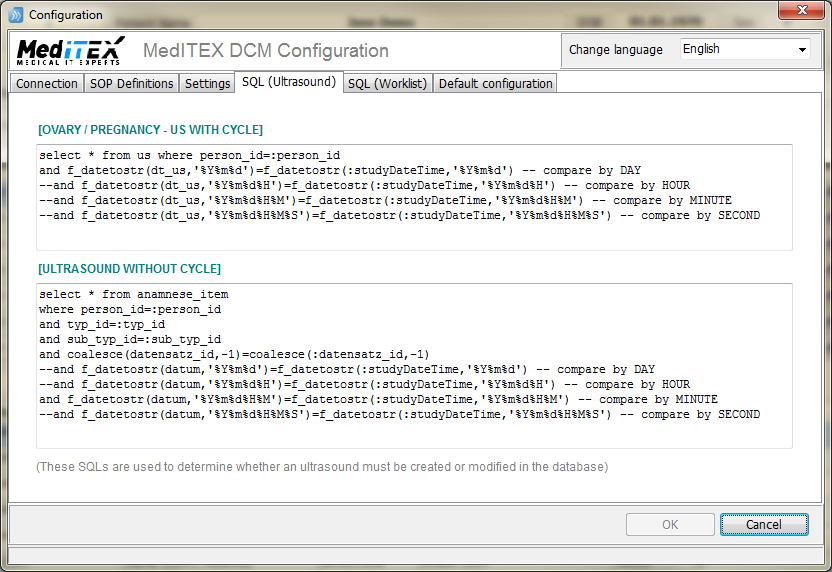Screen dimensions: 832x572
Task: Click the Configuration window title icon
Action: [16, 14]
